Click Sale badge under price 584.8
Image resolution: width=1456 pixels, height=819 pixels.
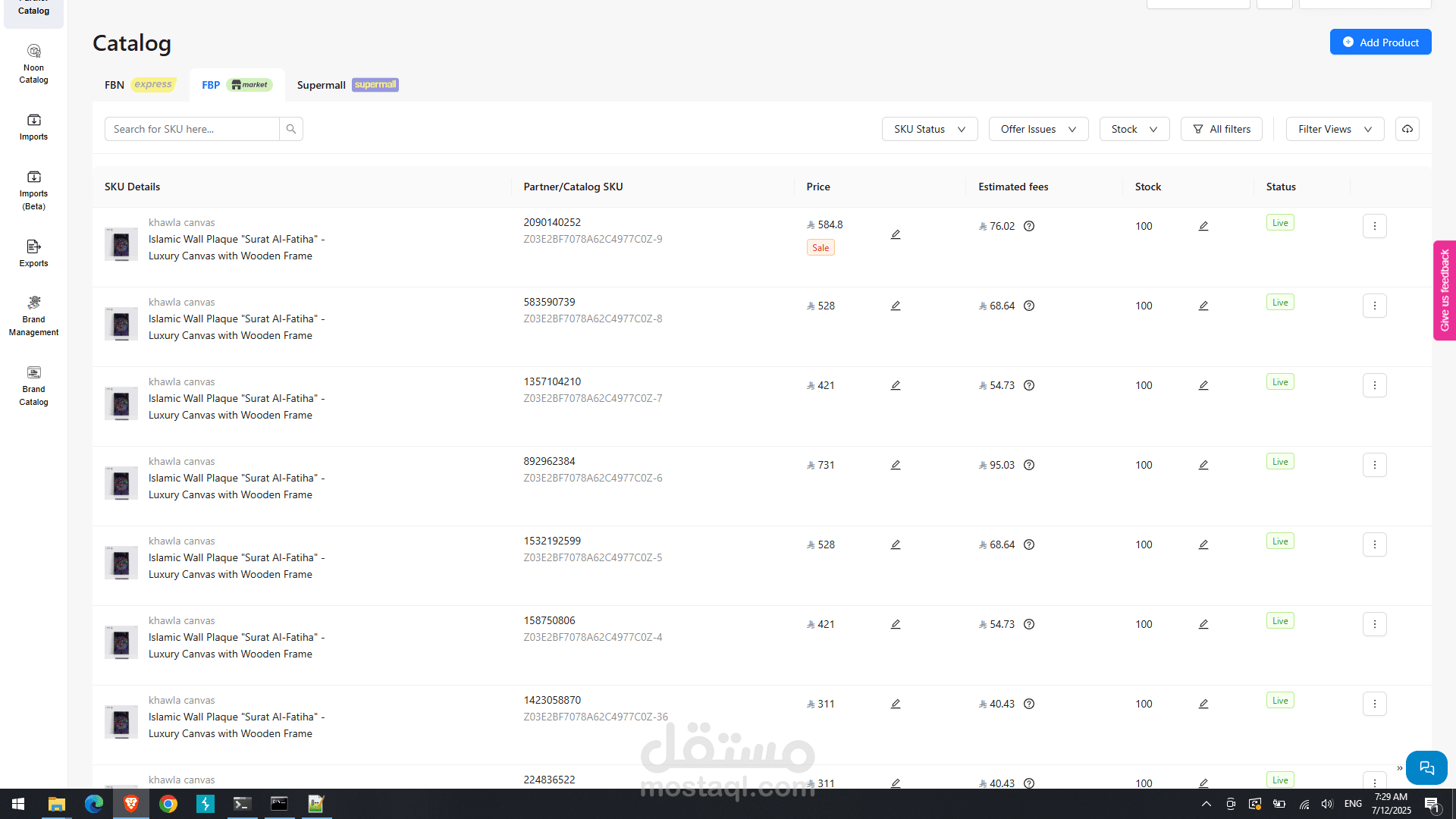pos(821,248)
